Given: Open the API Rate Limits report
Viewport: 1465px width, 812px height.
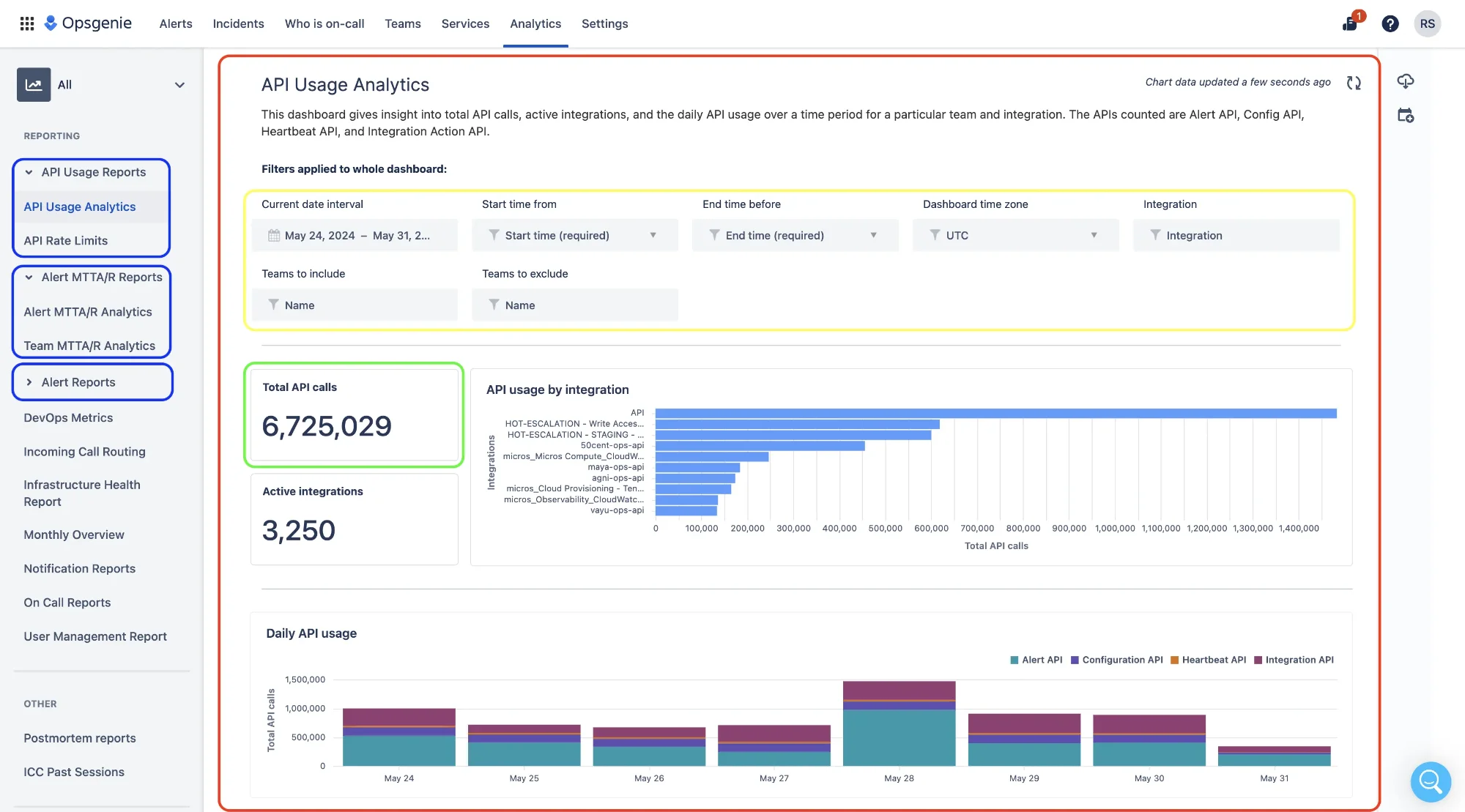Looking at the screenshot, I should (x=66, y=240).
